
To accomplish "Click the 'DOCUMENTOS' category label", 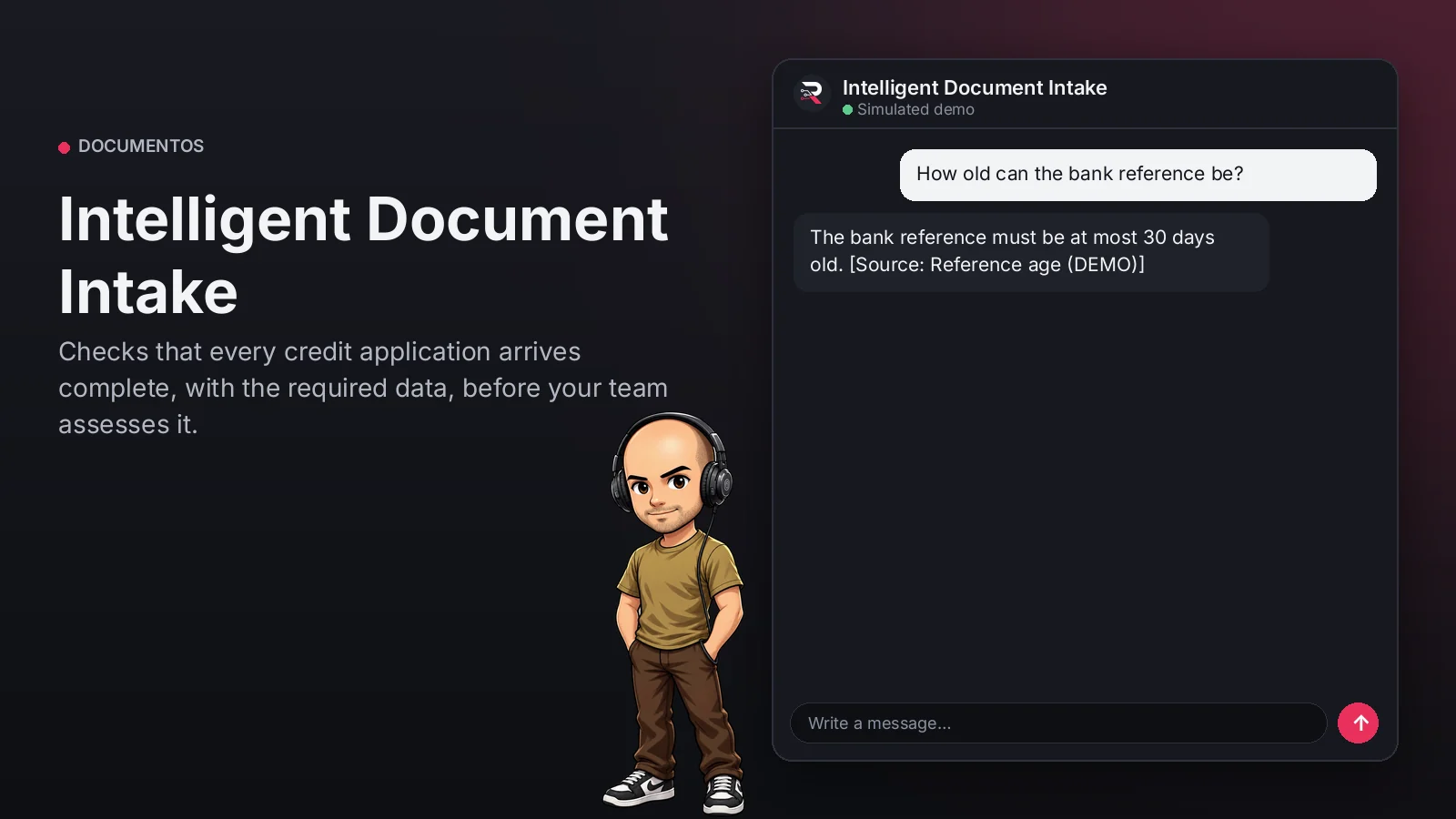I will pos(141,147).
